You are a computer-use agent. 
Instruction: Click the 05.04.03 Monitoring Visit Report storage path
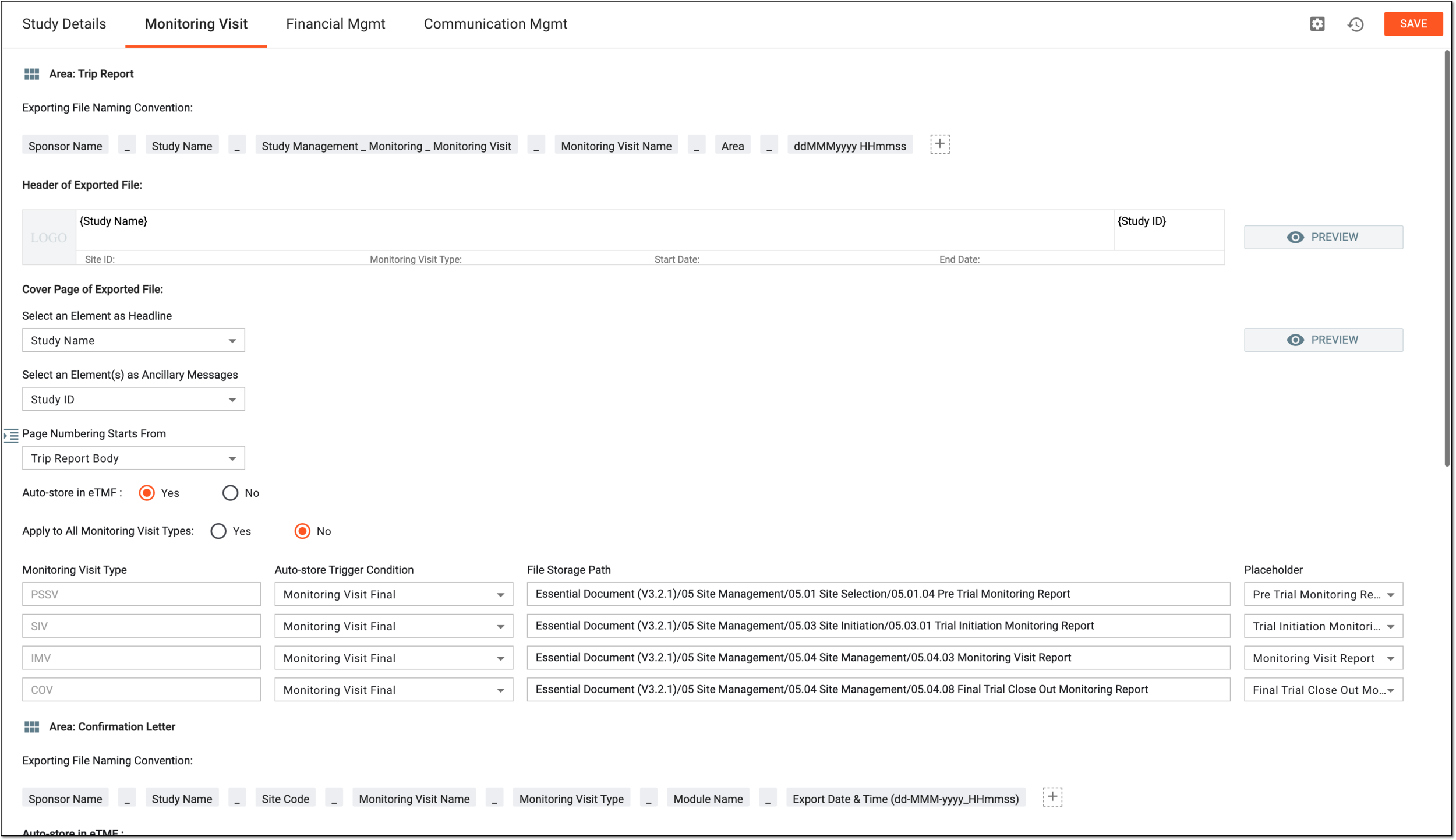coord(878,658)
